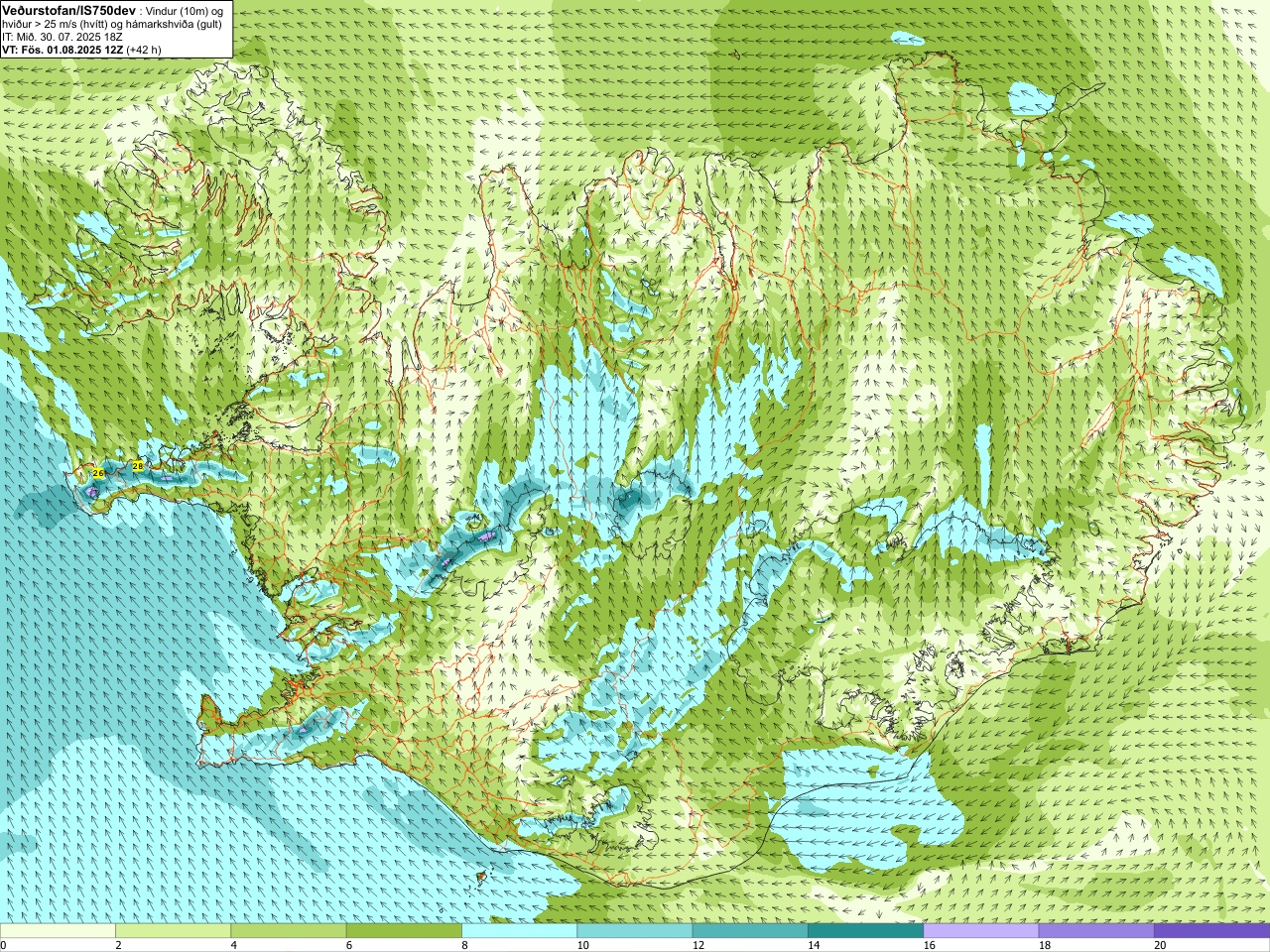Pick the legend swatch above 20 m/s
1270x952 pixels.
click(x=1211, y=931)
